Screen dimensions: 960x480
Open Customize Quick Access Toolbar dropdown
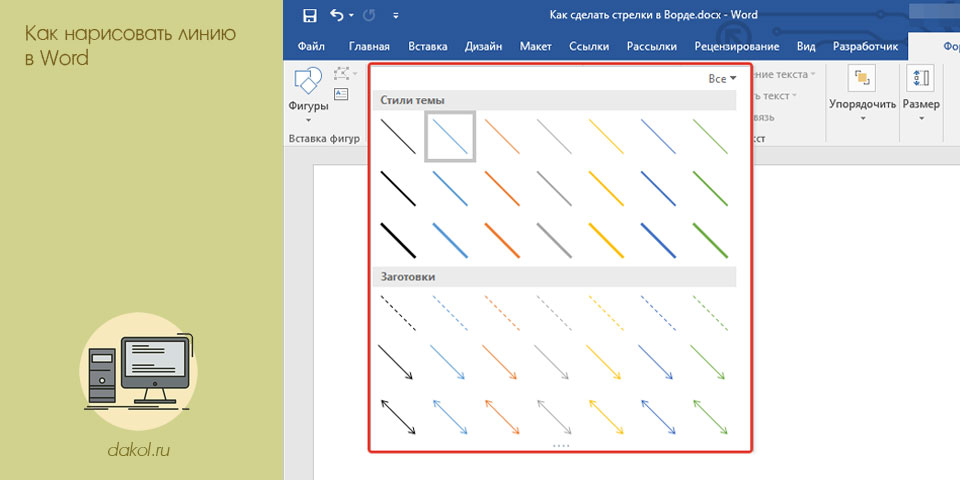(x=396, y=16)
